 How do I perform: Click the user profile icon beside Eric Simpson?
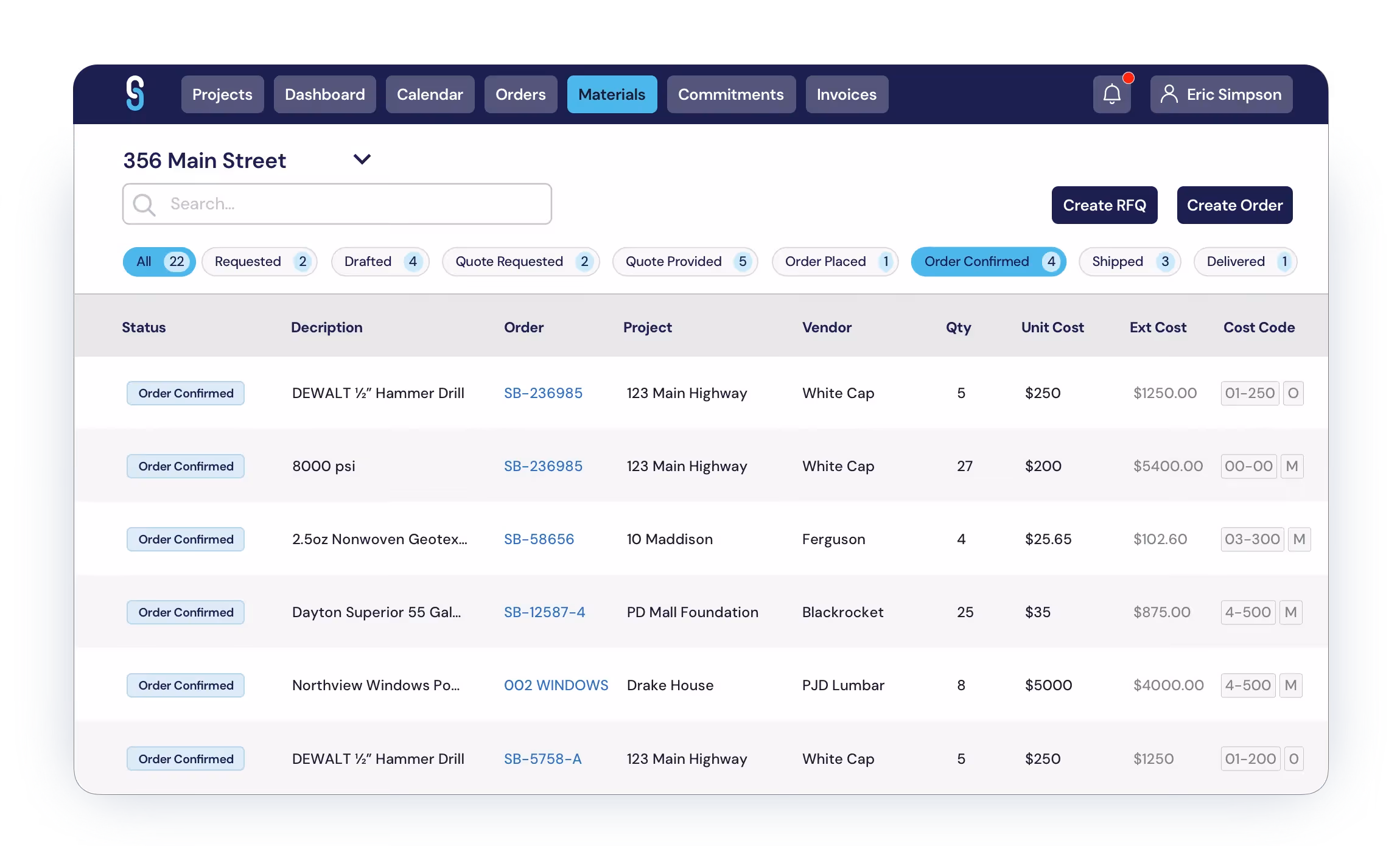pos(1169,94)
